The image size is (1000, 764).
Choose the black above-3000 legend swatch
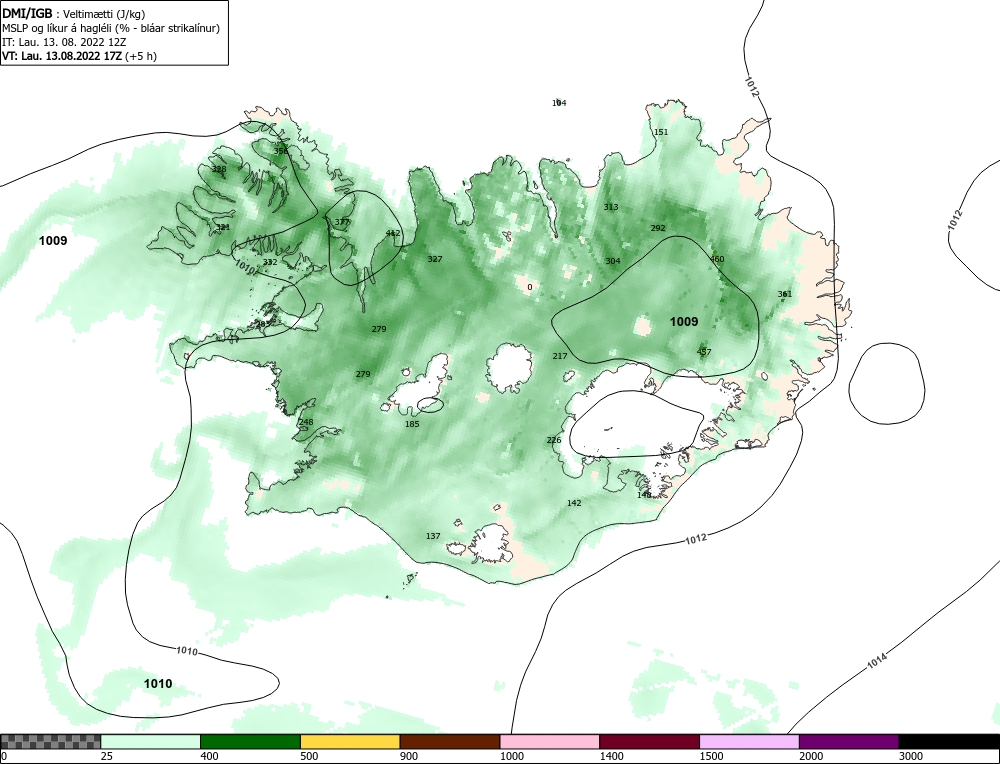pos(949,741)
